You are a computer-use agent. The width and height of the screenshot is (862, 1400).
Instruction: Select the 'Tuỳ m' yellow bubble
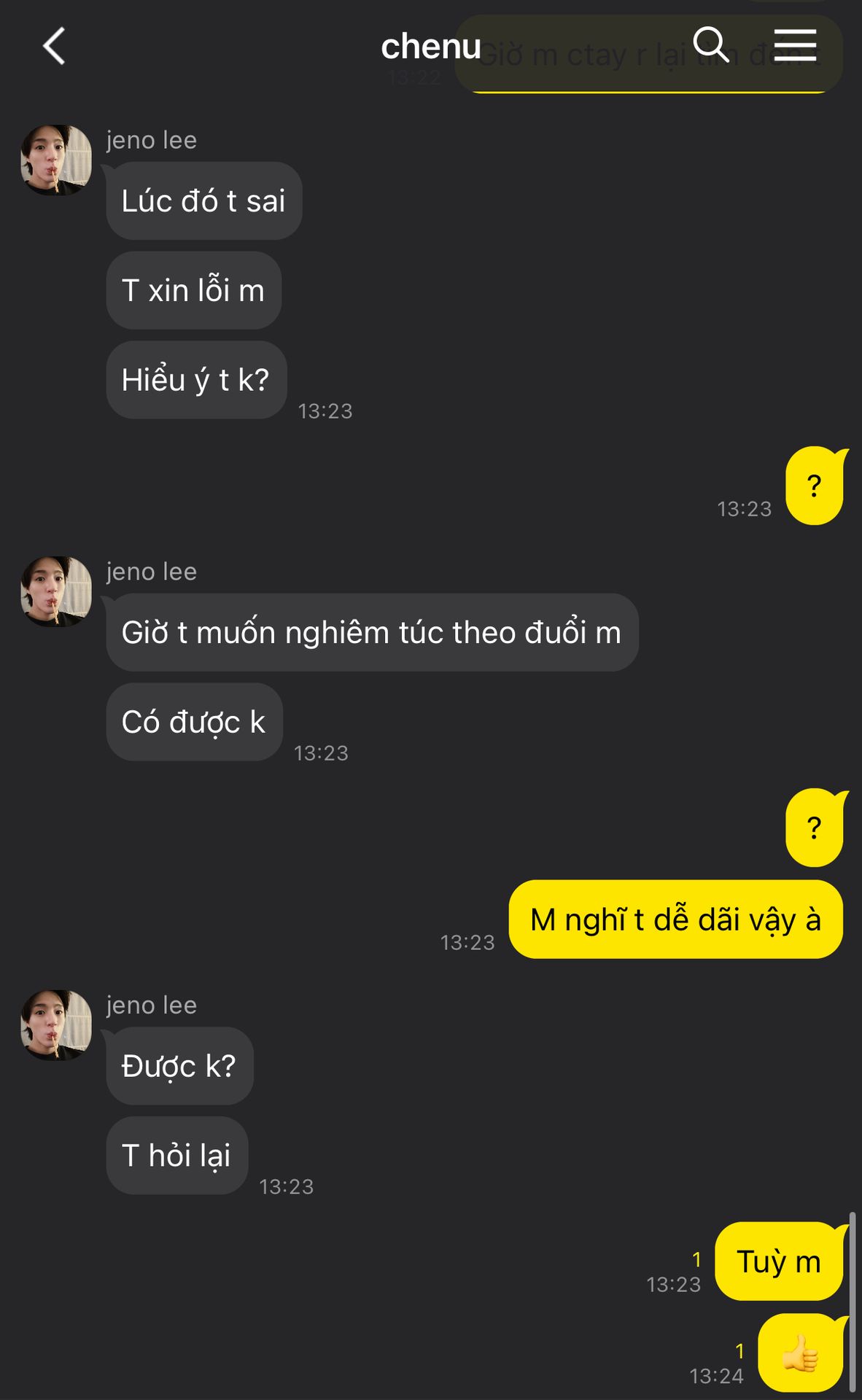point(780,1261)
